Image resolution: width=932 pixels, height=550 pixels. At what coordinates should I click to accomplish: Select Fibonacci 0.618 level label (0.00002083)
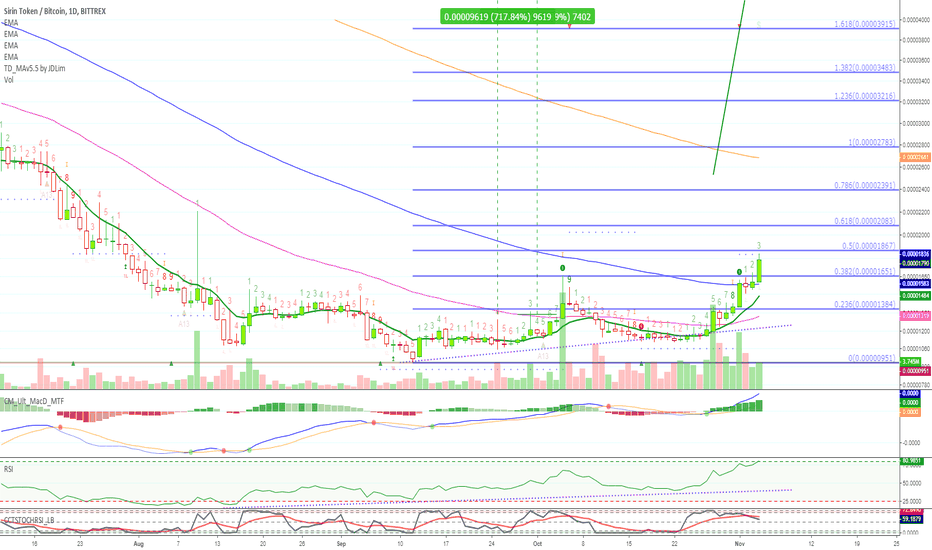tap(865, 221)
